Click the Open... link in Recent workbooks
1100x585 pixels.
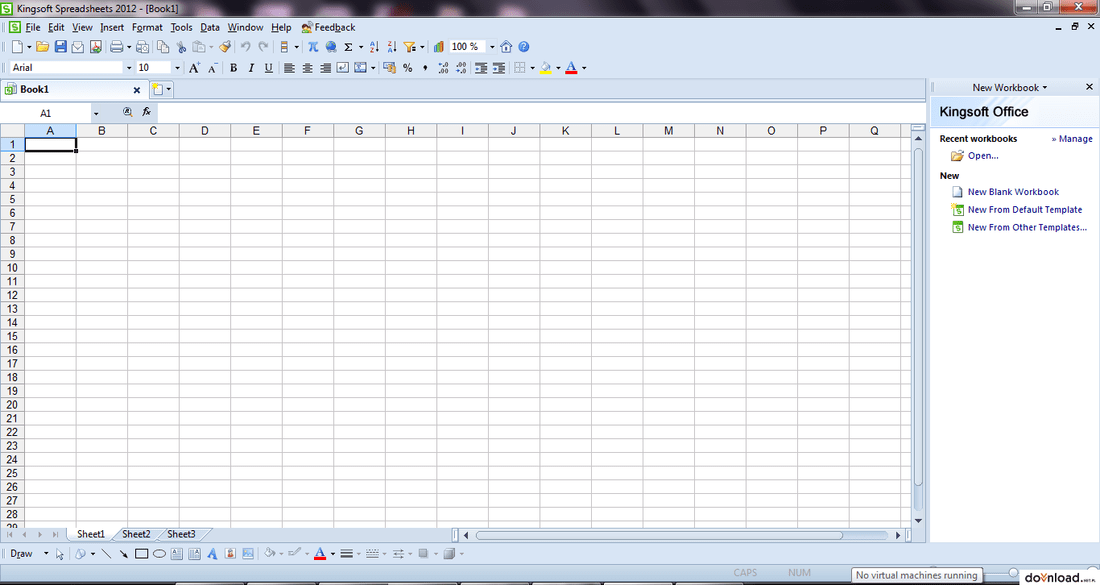tap(983, 156)
